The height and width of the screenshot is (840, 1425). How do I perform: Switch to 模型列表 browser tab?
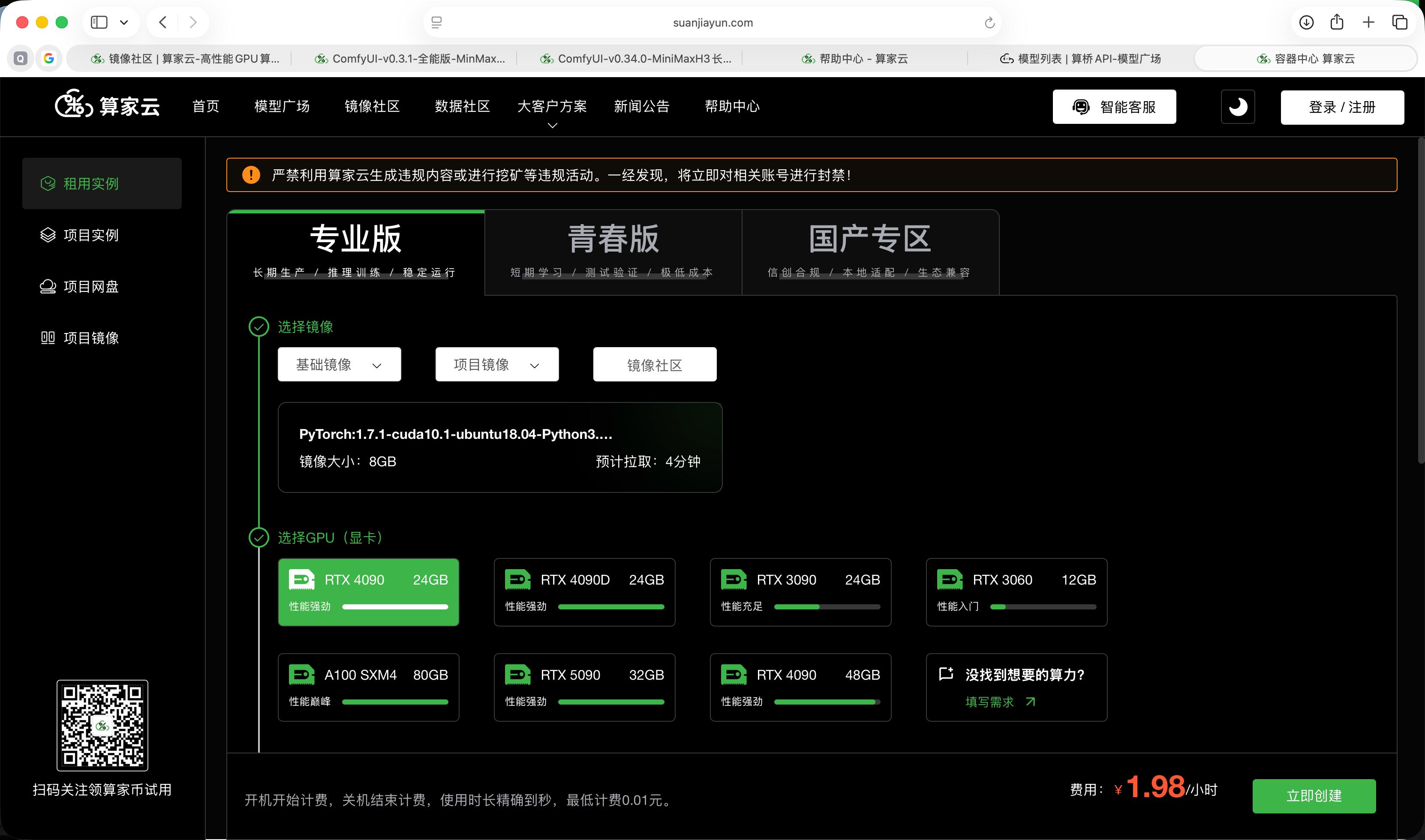point(1080,58)
